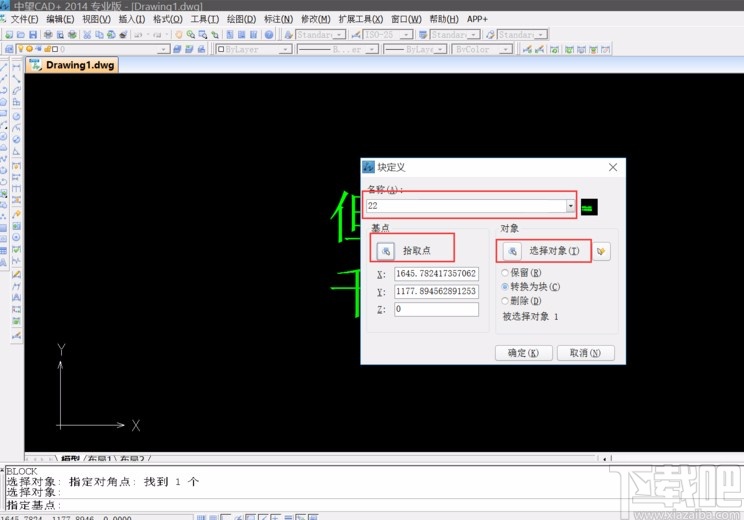Expand the block name dropdown arrow

pos(570,206)
